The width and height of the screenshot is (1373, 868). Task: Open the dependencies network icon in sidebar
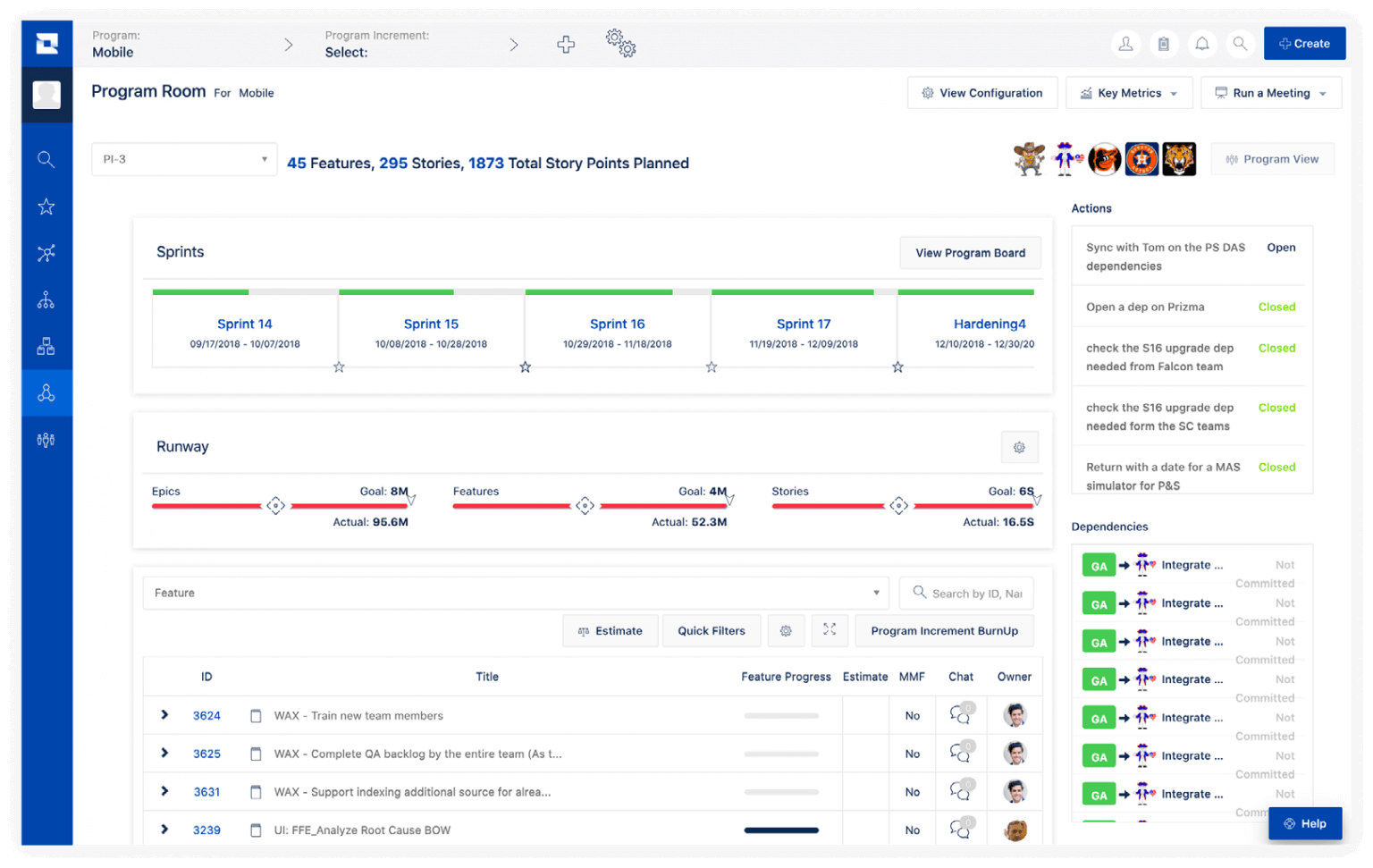[46, 253]
